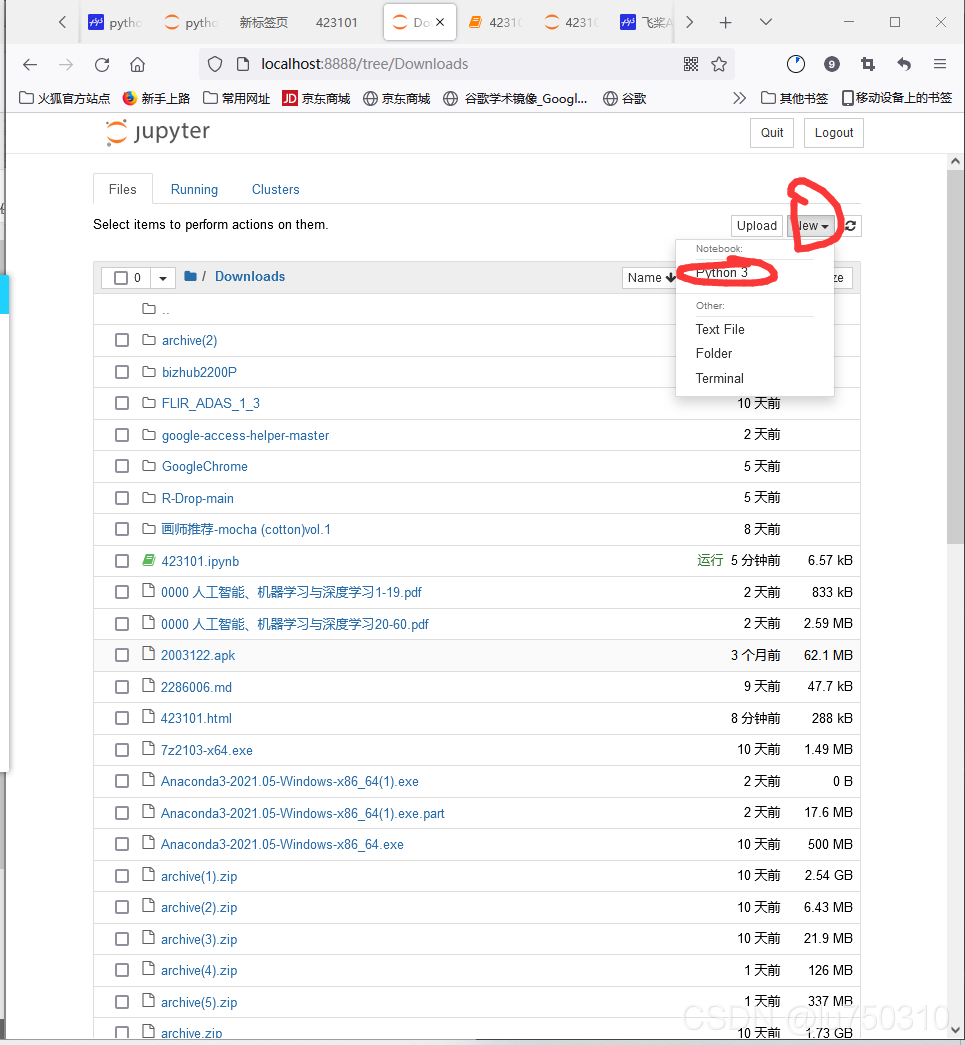
Task: Switch to the Running tab
Action: coord(194,189)
